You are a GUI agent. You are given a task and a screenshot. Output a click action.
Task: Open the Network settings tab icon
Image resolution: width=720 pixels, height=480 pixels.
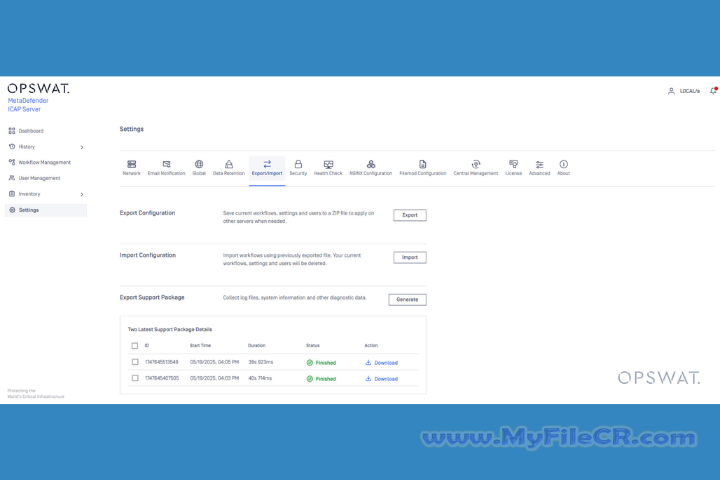131,164
